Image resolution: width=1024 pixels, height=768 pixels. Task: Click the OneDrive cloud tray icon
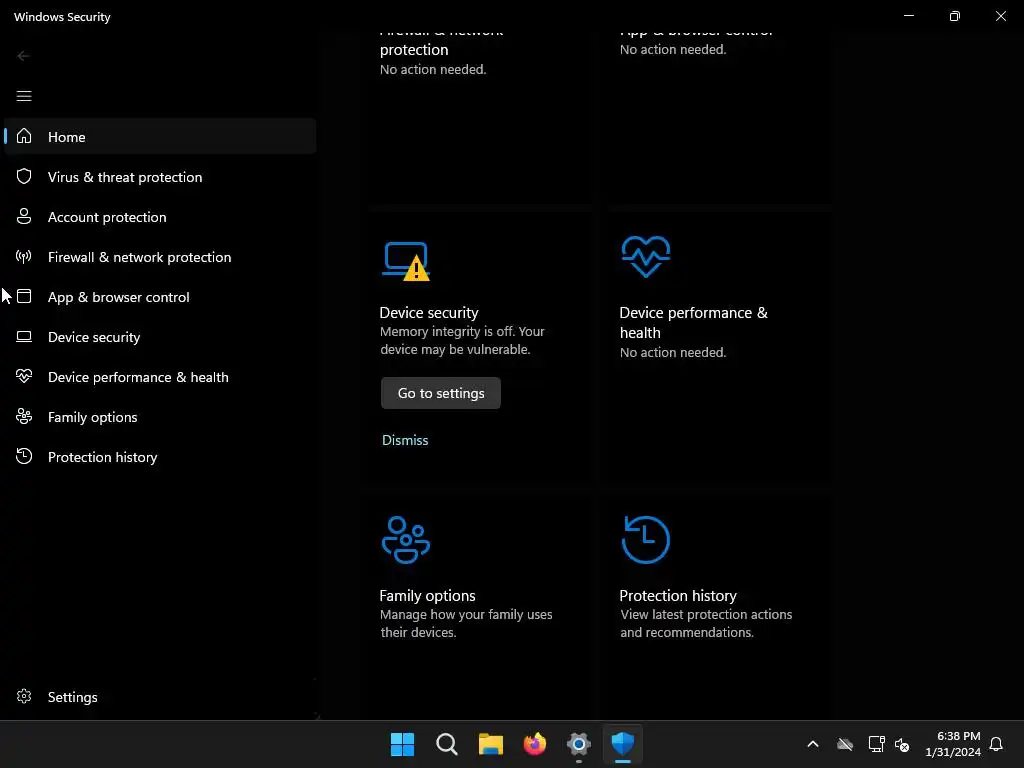(845, 744)
